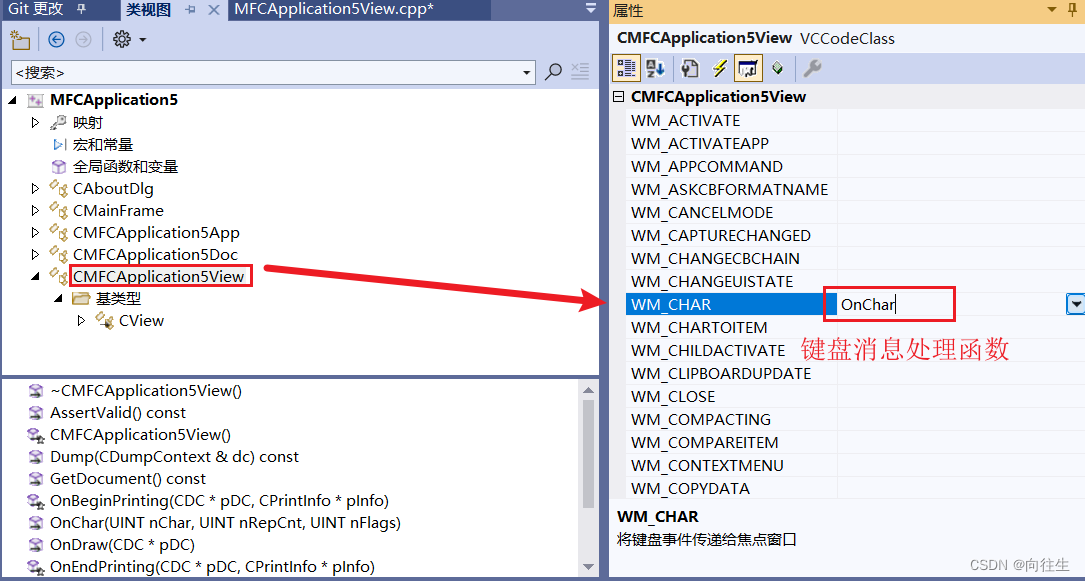This screenshot has width=1085, height=581.
Task: Select the OnDraw(CDC * pDC) member
Action: [x=122, y=545]
